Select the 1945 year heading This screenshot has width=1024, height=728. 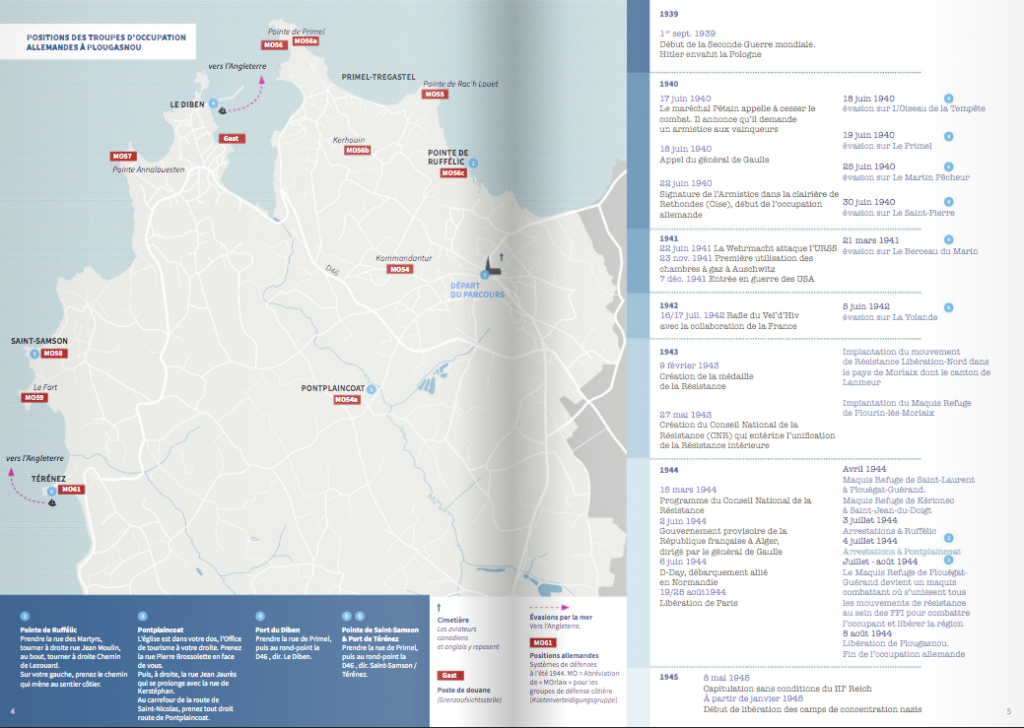click(x=669, y=677)
